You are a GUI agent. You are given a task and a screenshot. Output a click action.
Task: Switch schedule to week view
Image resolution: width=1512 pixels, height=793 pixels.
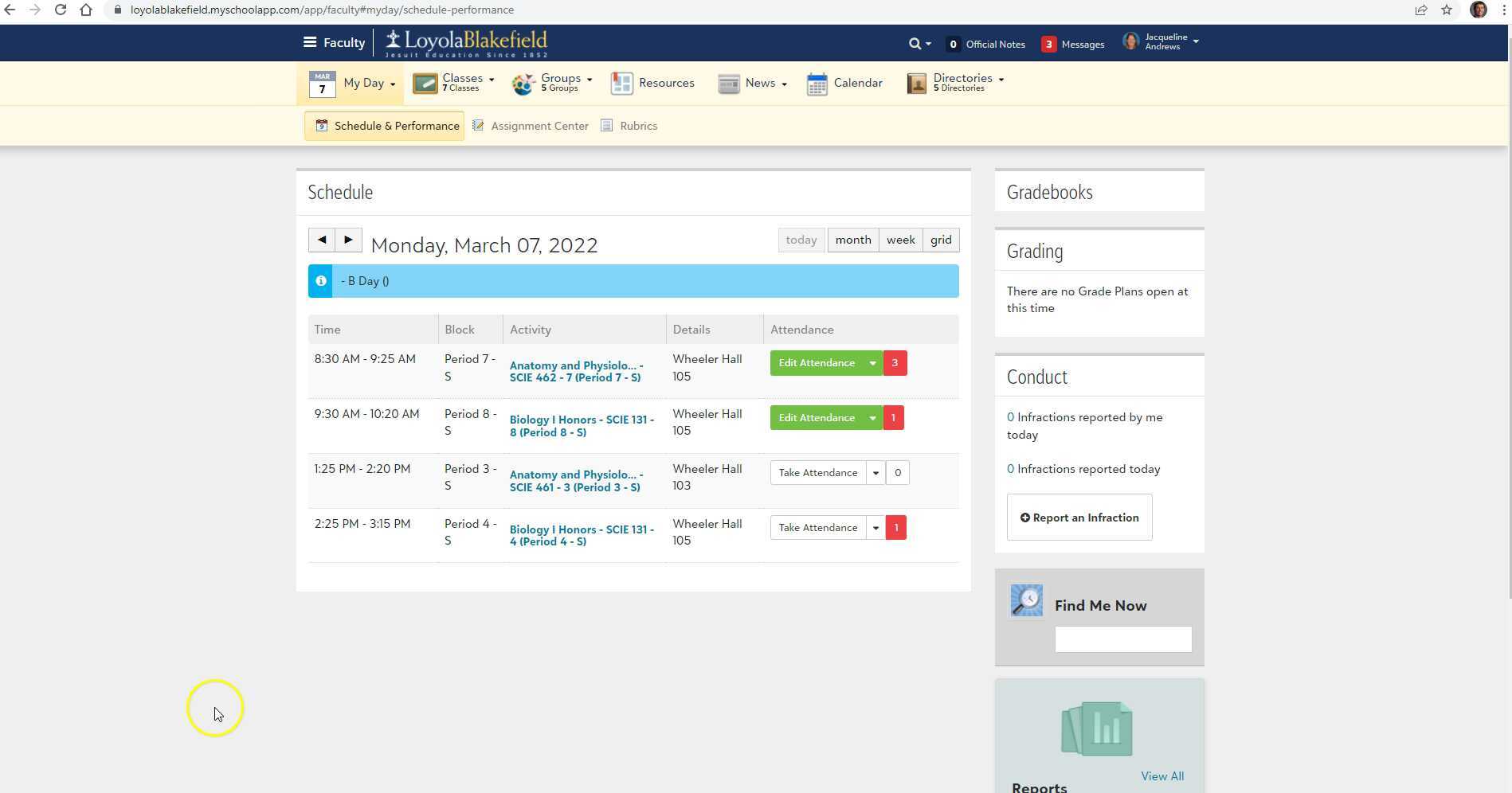tap(900, 240)
